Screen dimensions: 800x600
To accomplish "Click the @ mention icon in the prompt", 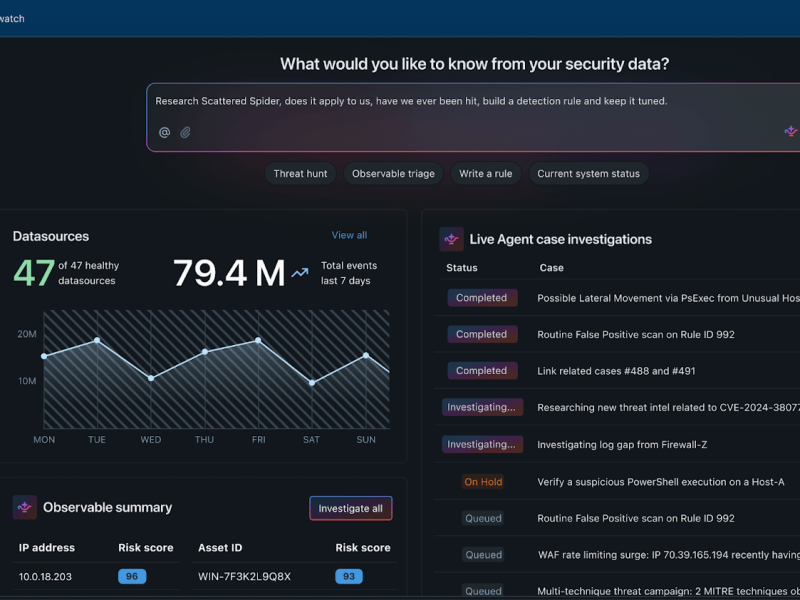I will click(x=164, y=131).
